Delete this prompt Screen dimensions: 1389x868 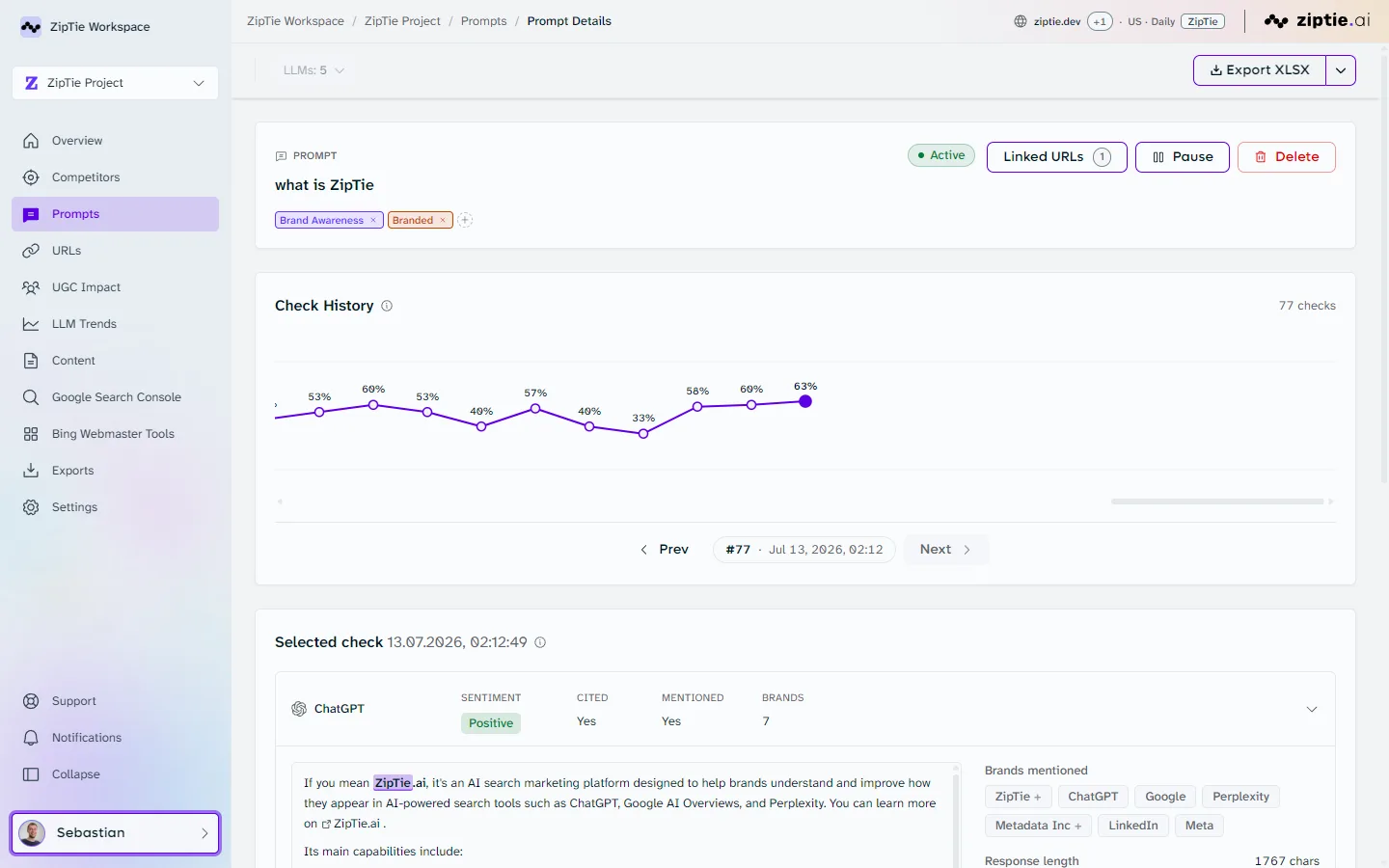tap(1287, 157)
